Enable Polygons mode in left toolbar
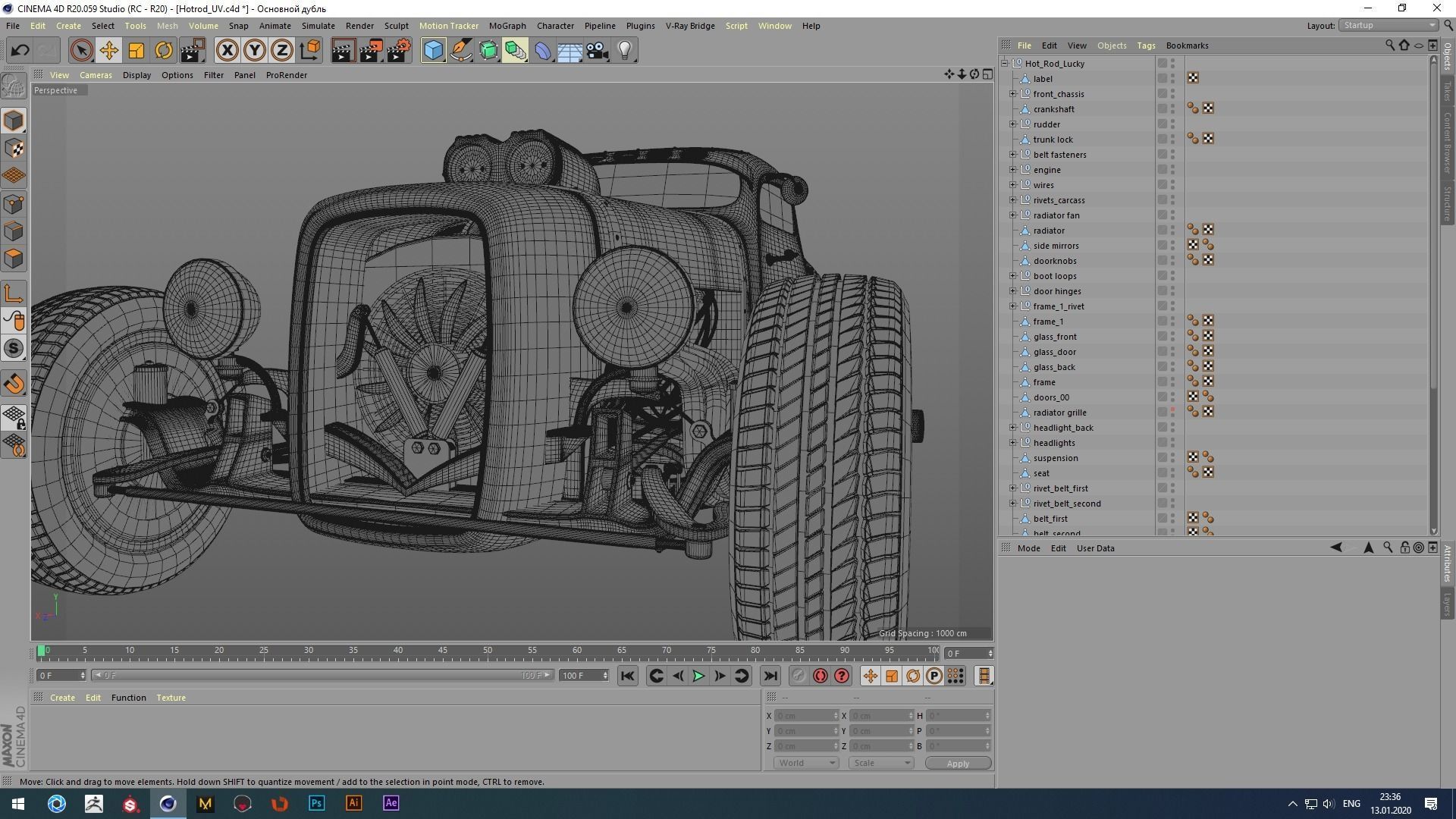 14,259
